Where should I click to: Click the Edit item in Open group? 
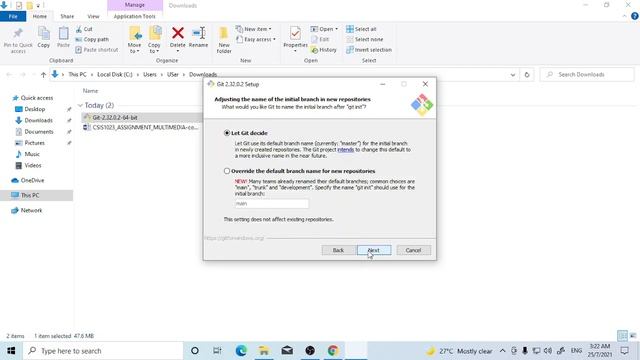pyautogui.click(x=320, y=40)
